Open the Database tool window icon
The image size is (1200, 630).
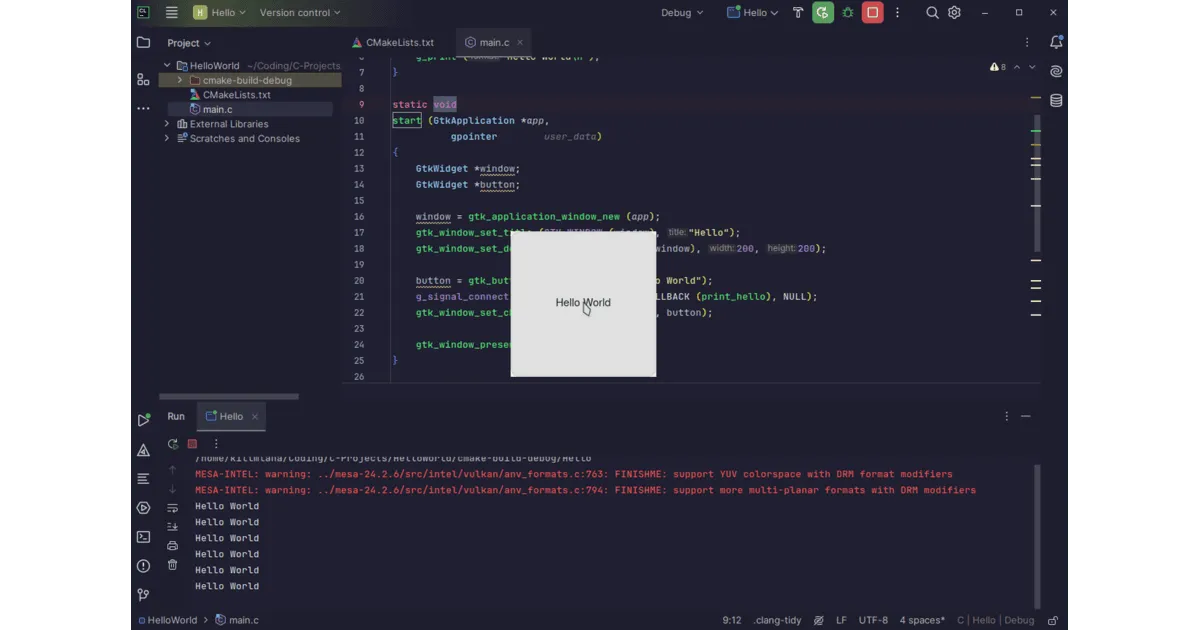pyautogui.click(x=1055, y=100)
